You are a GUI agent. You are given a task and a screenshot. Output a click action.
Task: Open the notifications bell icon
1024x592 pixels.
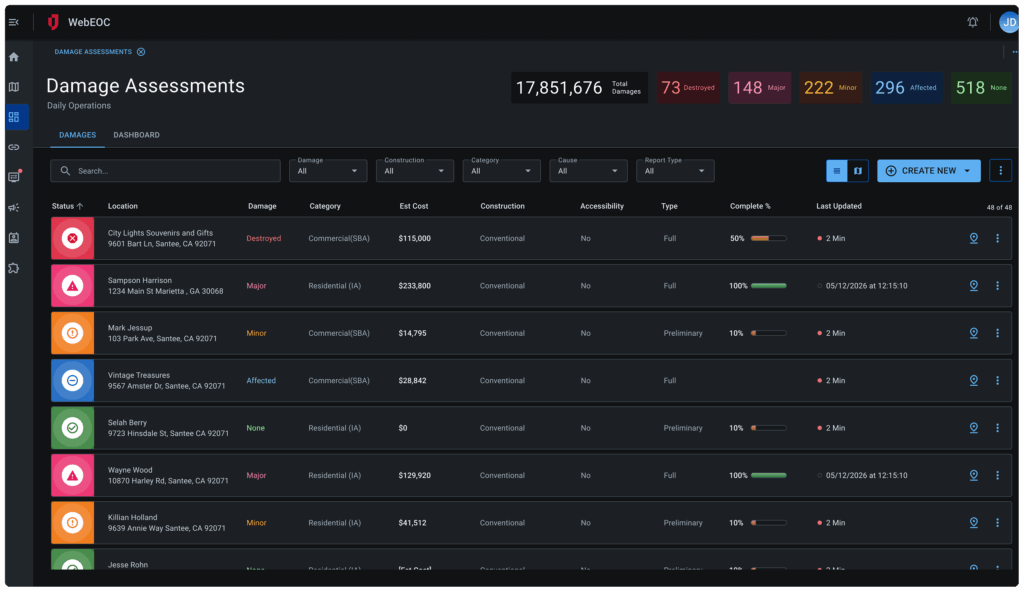pyautogui.click(x=972, y=22)
